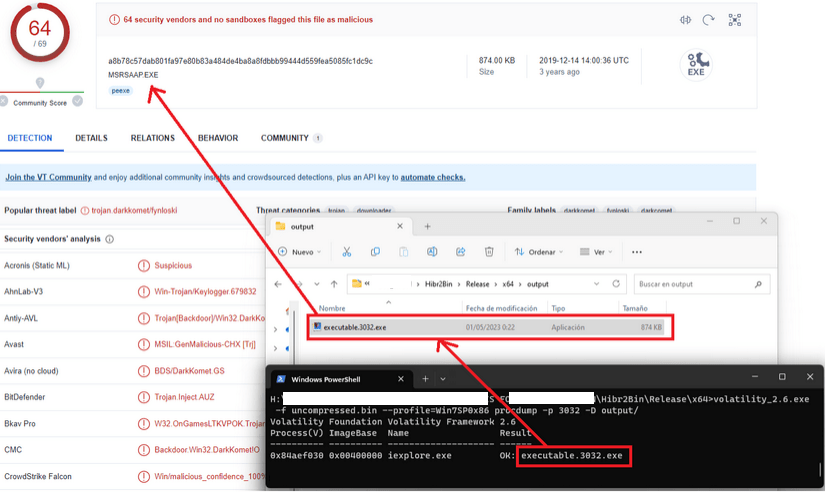Viewport: 828px width, 492px height.
Task: Close the Windows PowerShell tab
Action: pyautogui.click(x=401, y=379)
